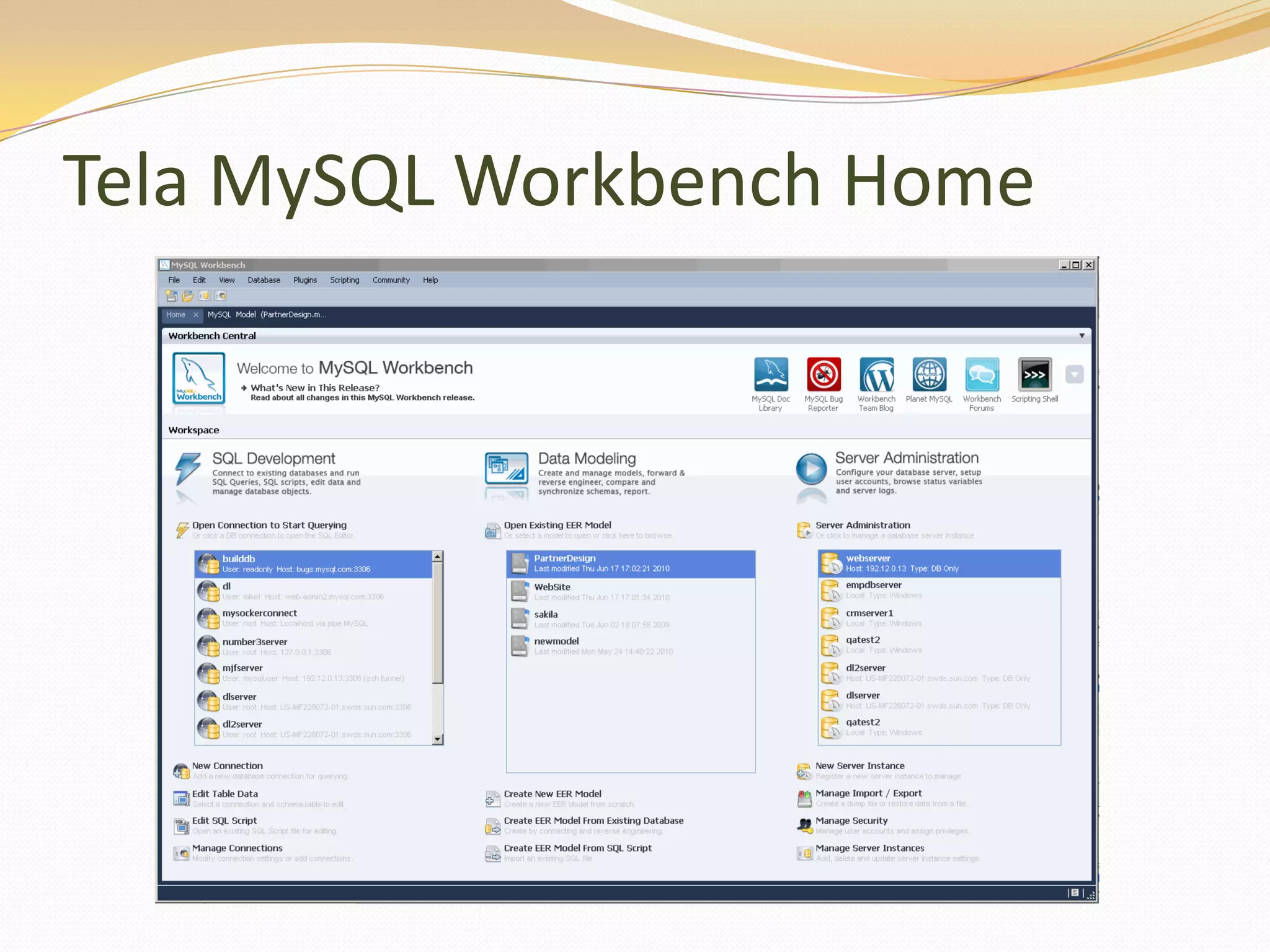Select the empdbserver instance
1270x952 pixels.
[x=939, y=590]
